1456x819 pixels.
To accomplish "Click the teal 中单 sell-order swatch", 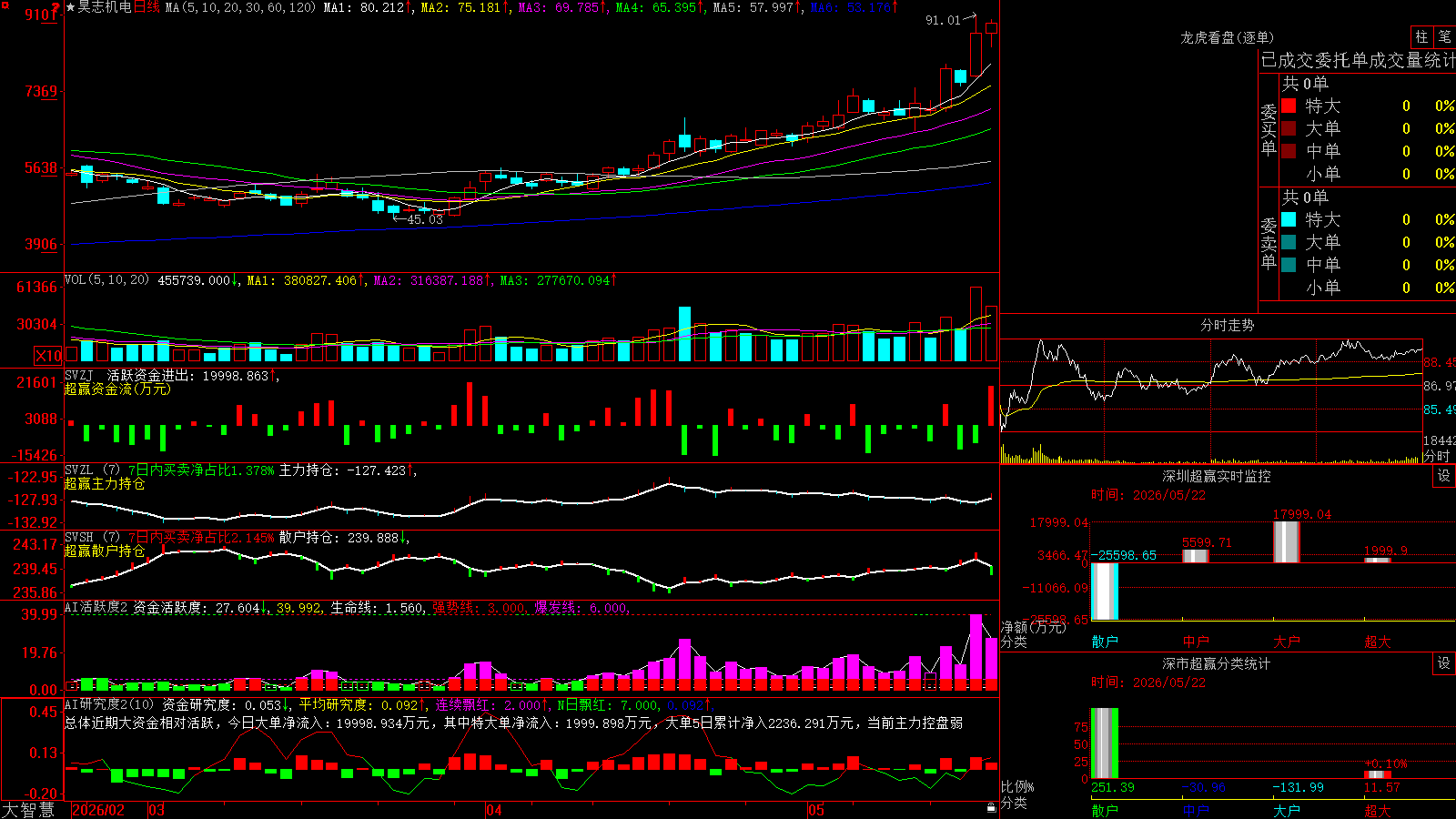I will [x=1289, y=265].
